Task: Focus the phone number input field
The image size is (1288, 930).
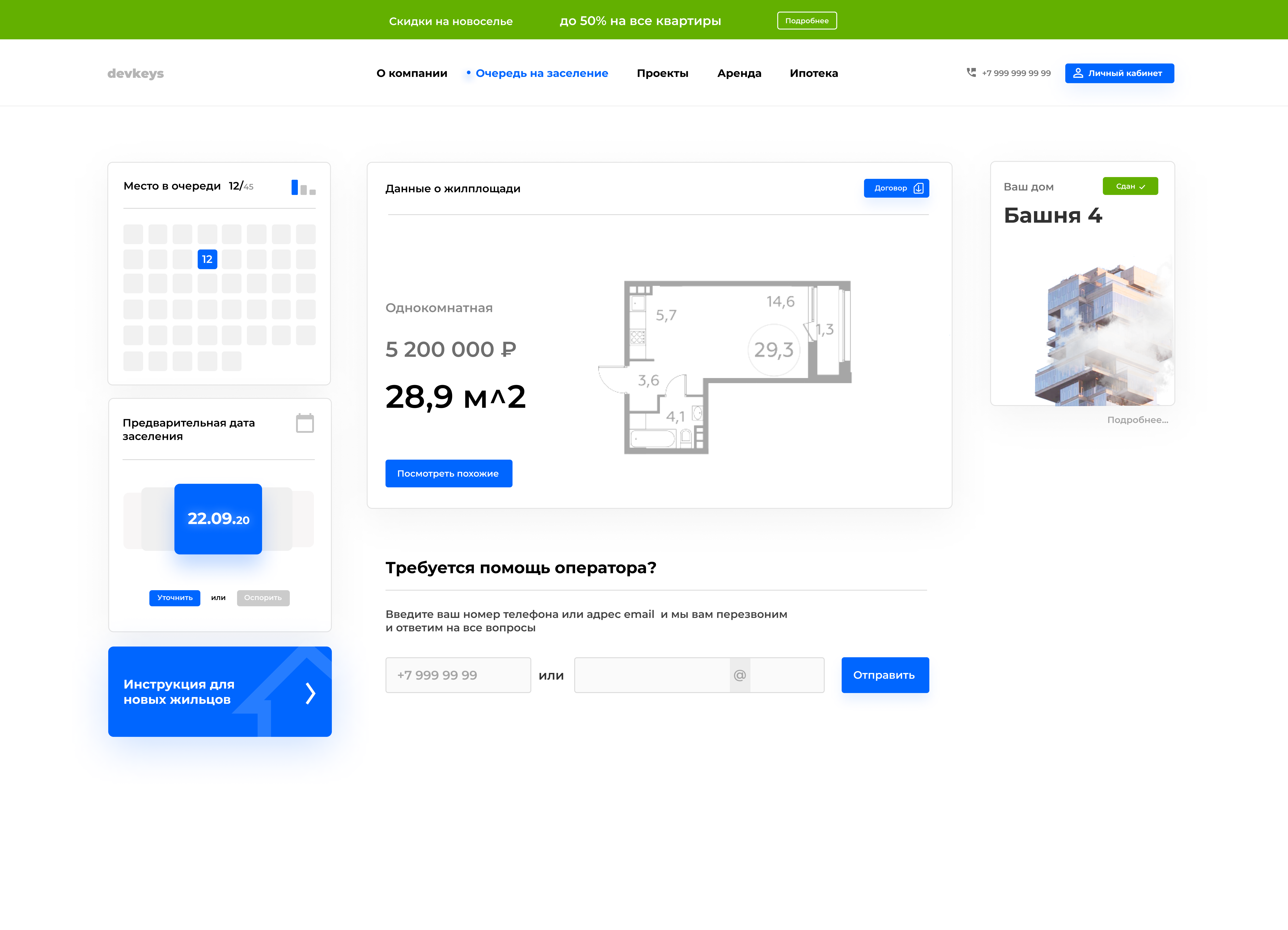Action: [458, 675]
